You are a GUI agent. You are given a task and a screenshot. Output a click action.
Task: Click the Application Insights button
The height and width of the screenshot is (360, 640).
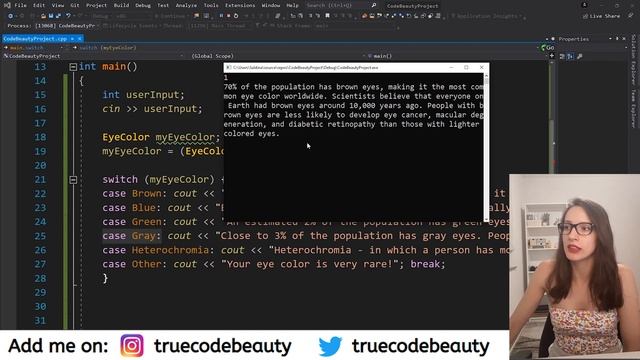point(487,16)
